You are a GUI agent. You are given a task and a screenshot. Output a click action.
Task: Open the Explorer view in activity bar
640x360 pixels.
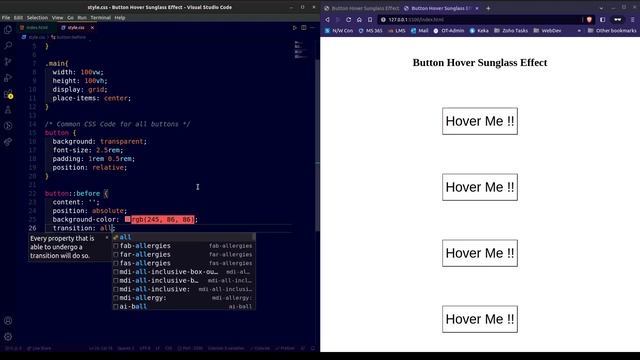tap(8, 29)
